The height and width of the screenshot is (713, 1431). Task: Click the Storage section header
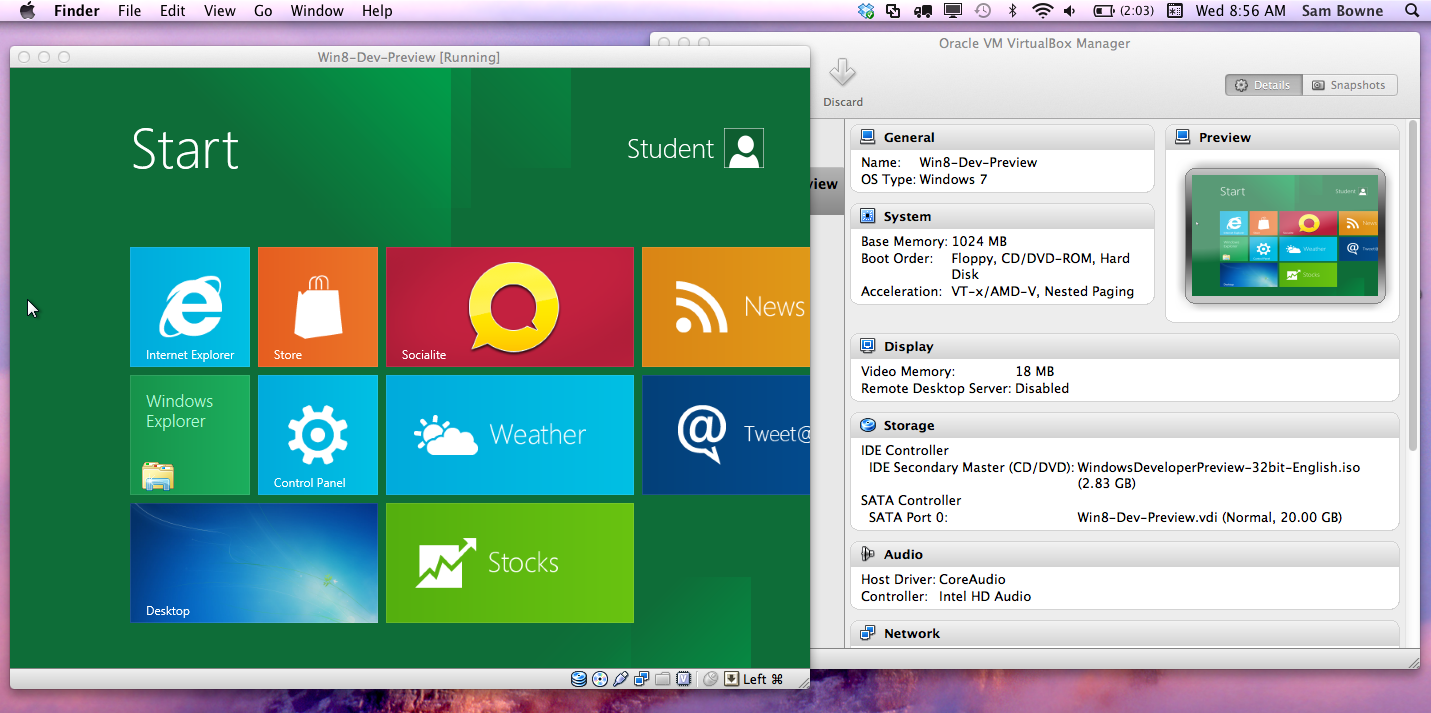tap(908, 425)
